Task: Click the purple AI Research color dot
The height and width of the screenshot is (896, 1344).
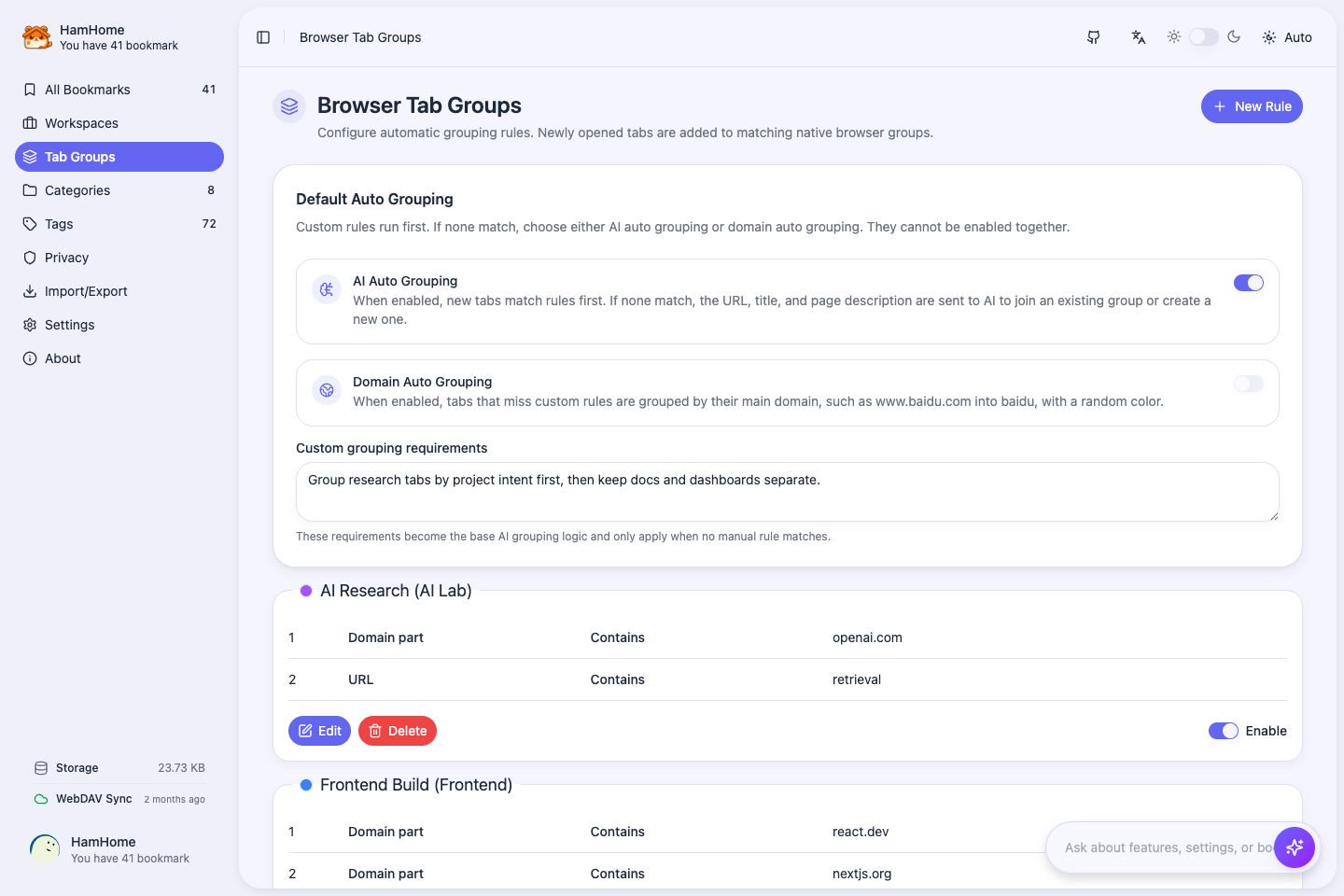Action: [306, 591]
